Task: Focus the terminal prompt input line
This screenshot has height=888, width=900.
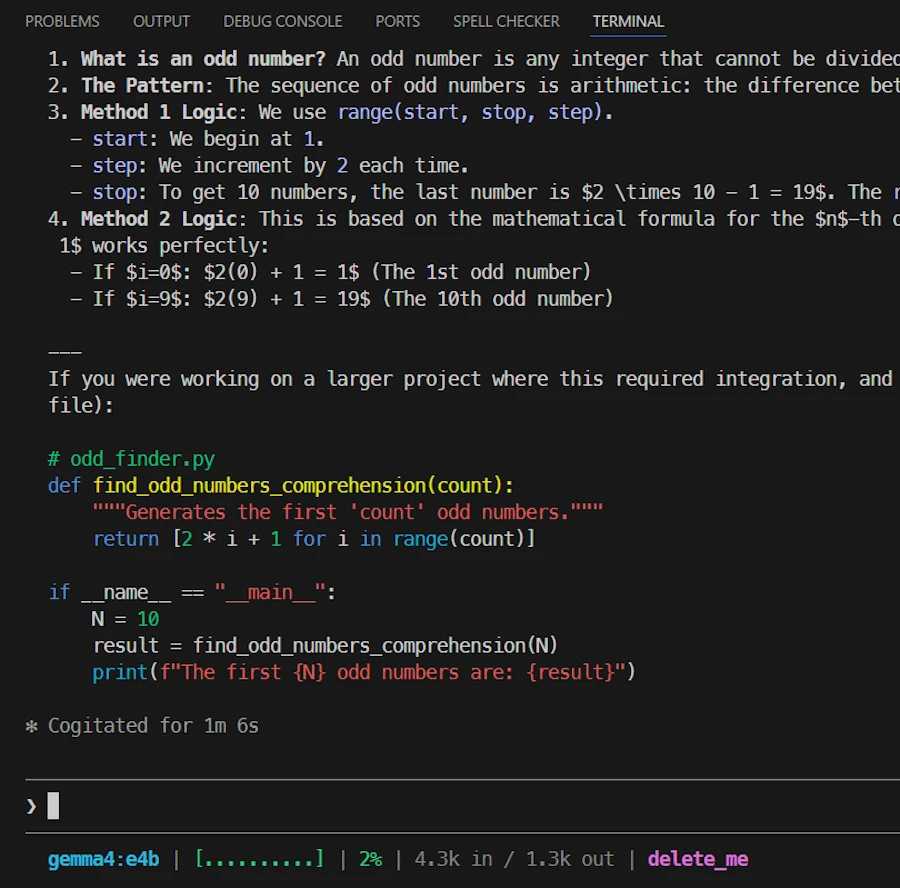Action: click(463, 806)
